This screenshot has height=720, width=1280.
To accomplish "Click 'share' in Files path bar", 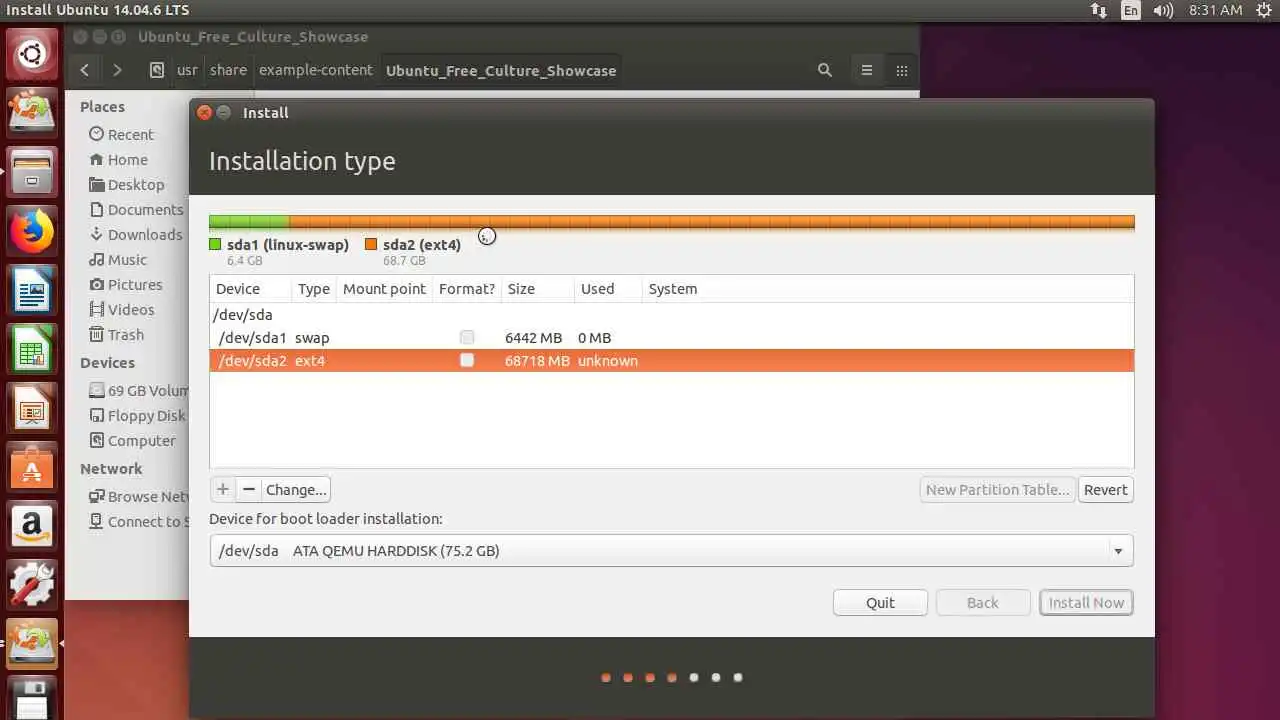I will (x=228, y=70).
